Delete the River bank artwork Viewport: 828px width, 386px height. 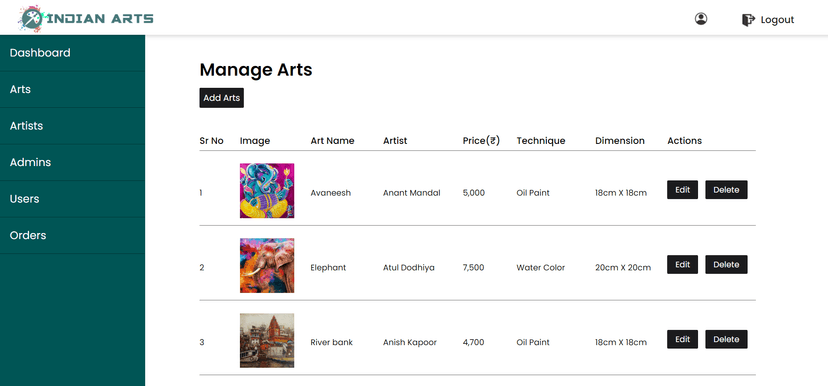click(x=726, y=339)
